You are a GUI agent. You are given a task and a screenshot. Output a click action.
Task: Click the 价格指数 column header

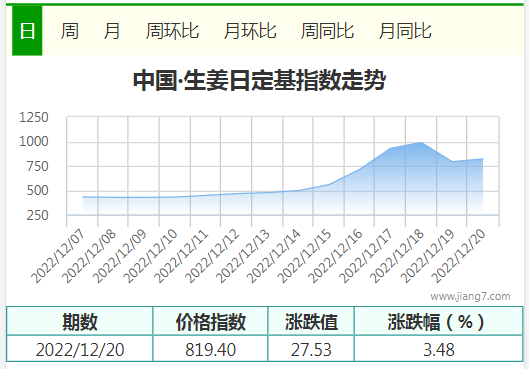click(210, 321)
